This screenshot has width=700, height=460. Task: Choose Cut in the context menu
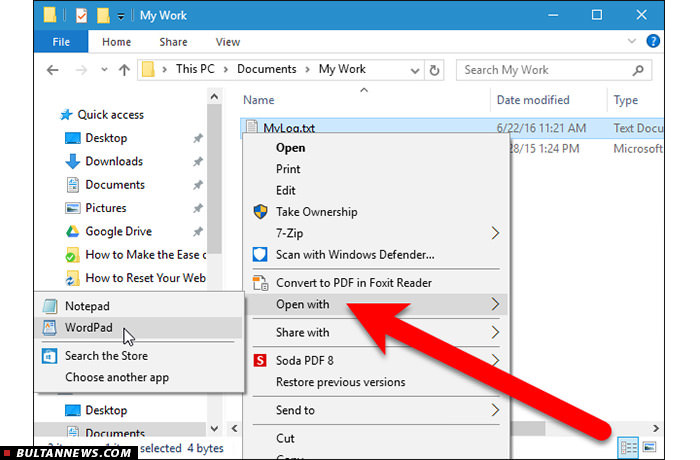285,438
